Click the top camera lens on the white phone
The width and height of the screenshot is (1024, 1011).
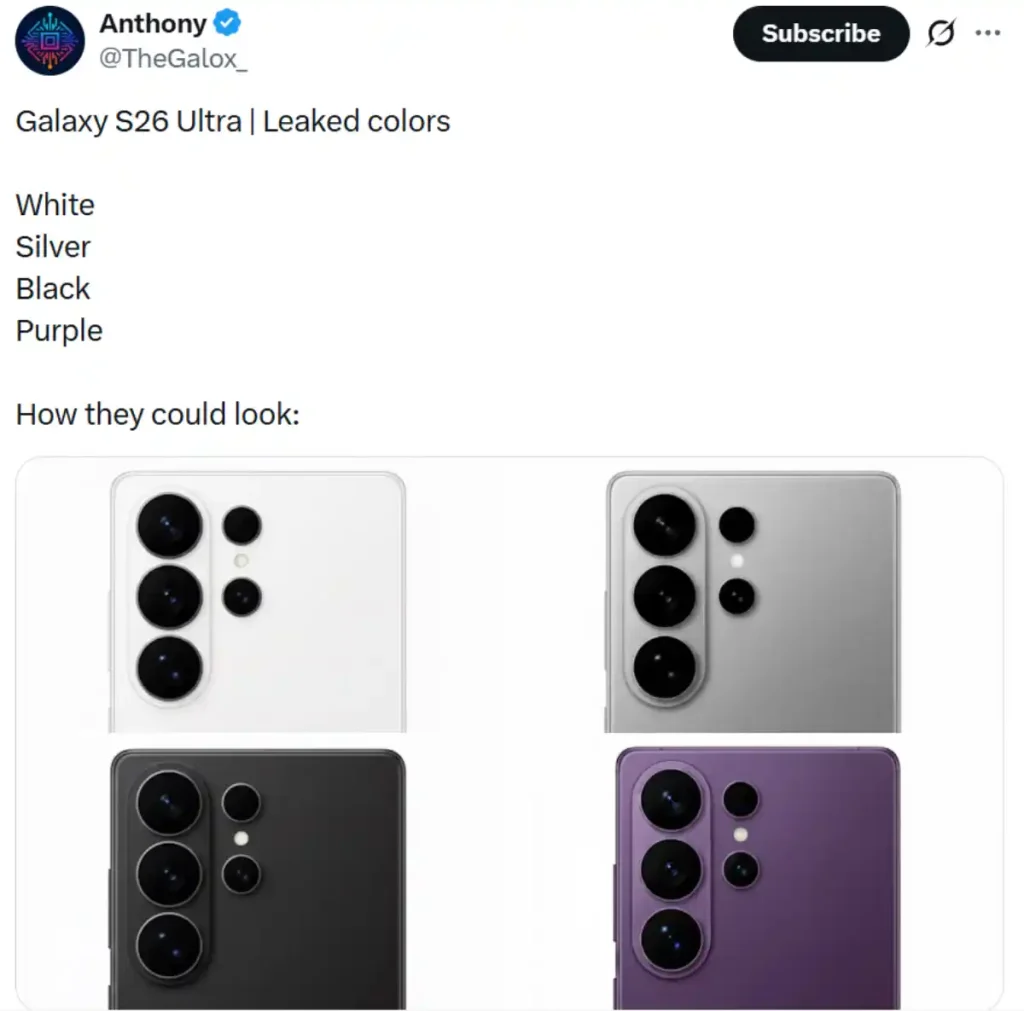pos(170,525)
